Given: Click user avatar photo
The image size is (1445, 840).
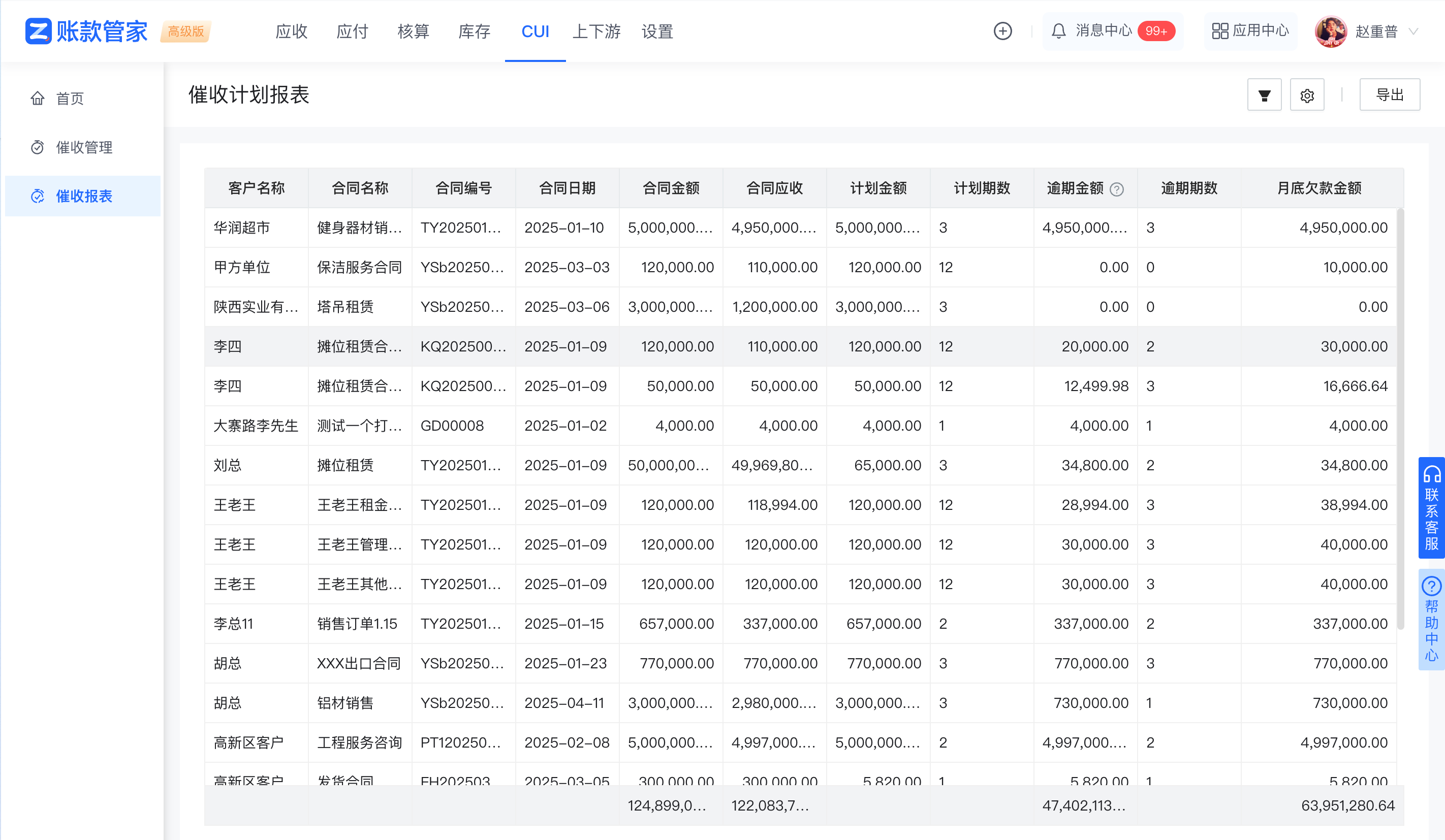Looking at the screenshot, I should 1330,31.
